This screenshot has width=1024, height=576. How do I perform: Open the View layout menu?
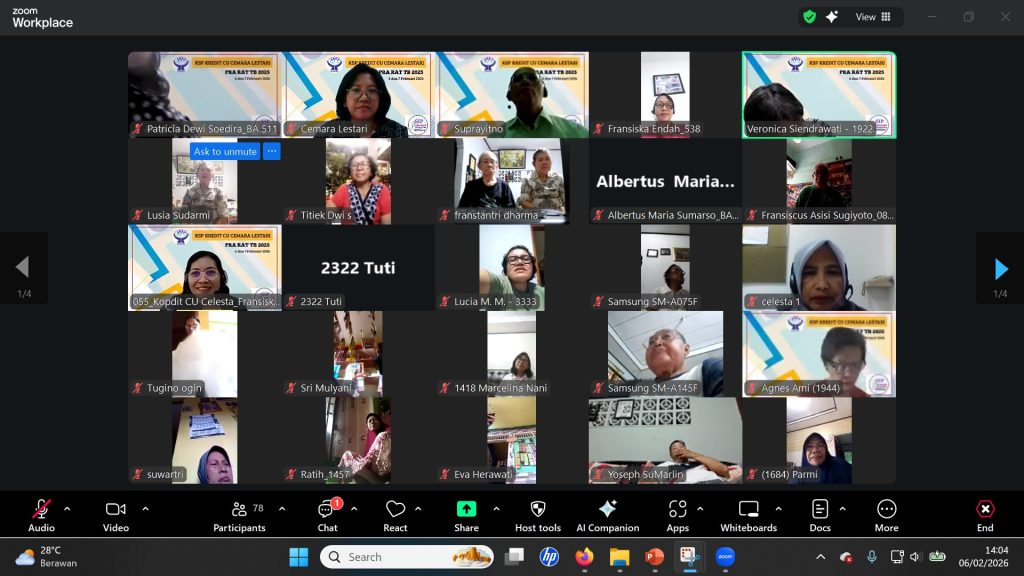pos(872,17)
